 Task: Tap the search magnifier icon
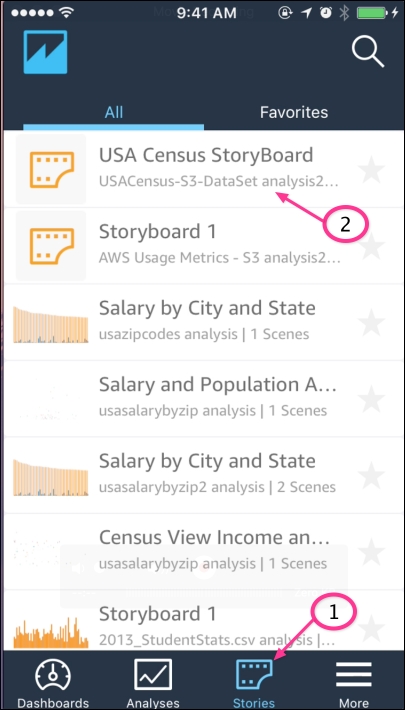click(x=368, y=52)
